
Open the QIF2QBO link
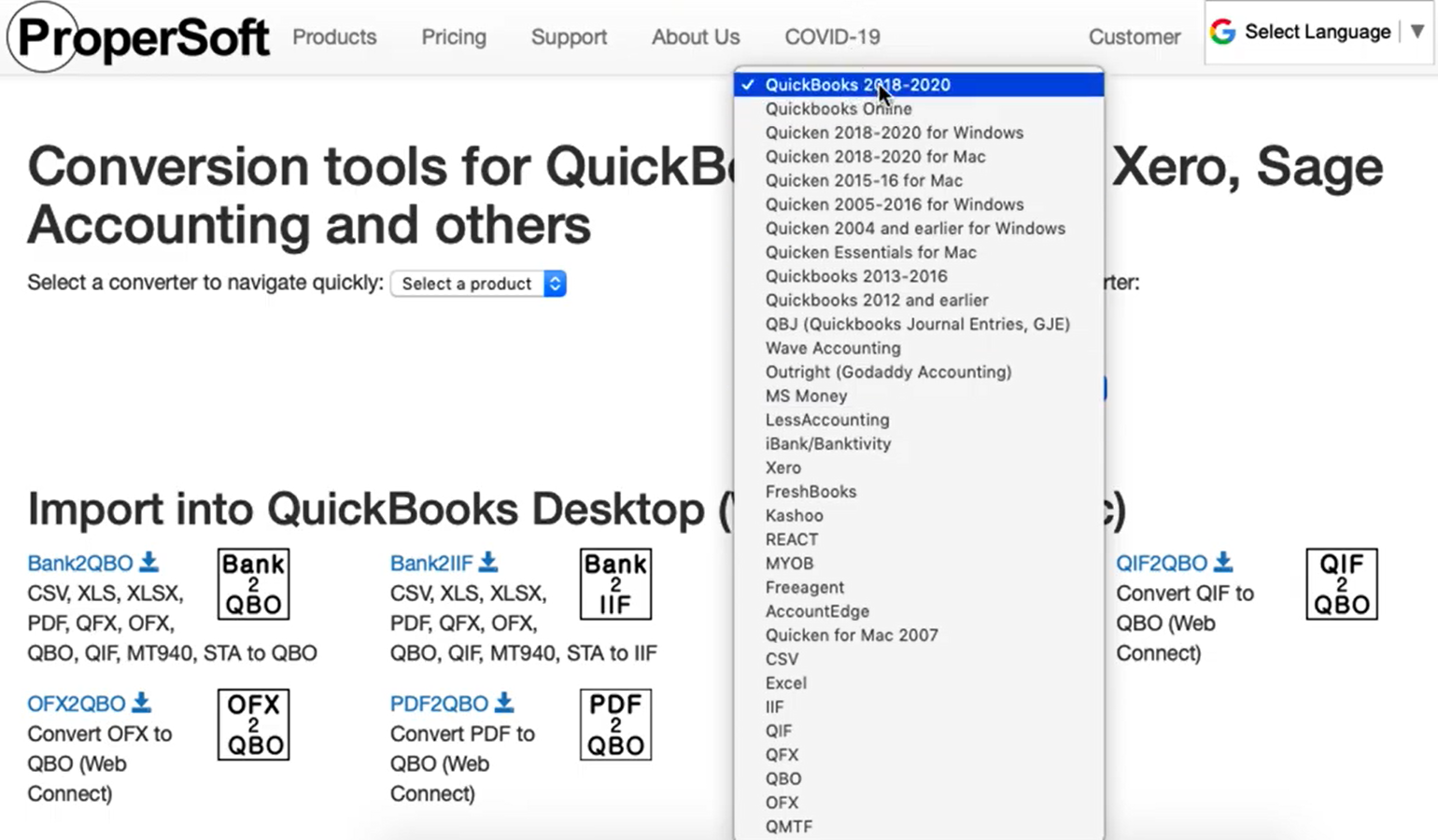[x=1162, y=564]
